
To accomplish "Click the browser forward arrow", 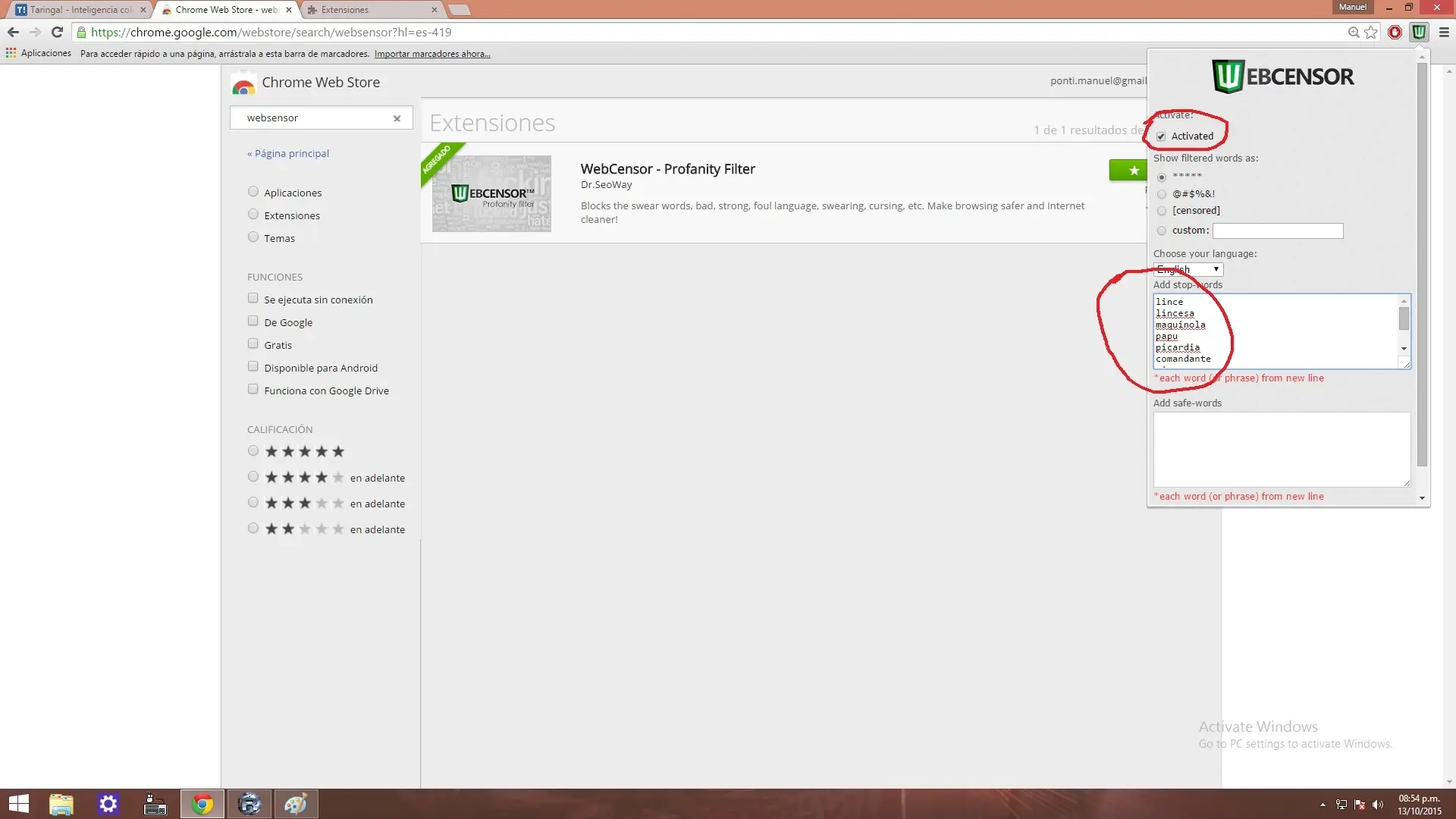I will click(35, 32).
